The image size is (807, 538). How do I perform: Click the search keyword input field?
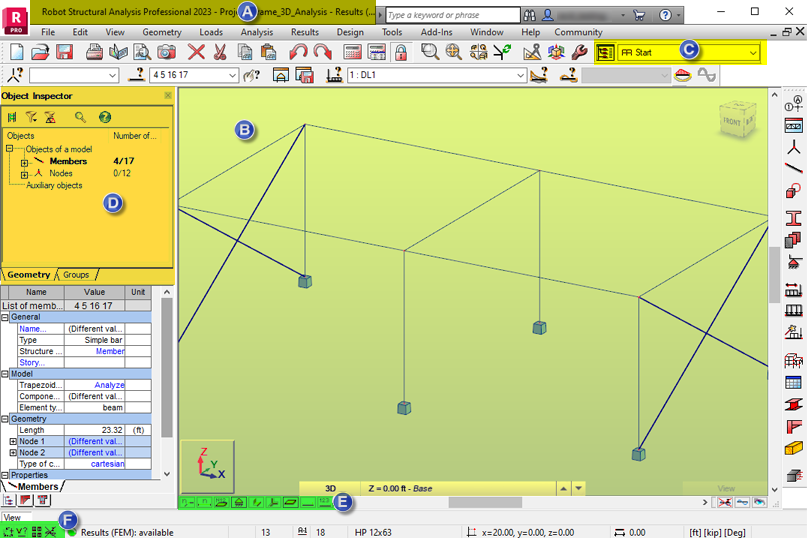tap(453, 15)
